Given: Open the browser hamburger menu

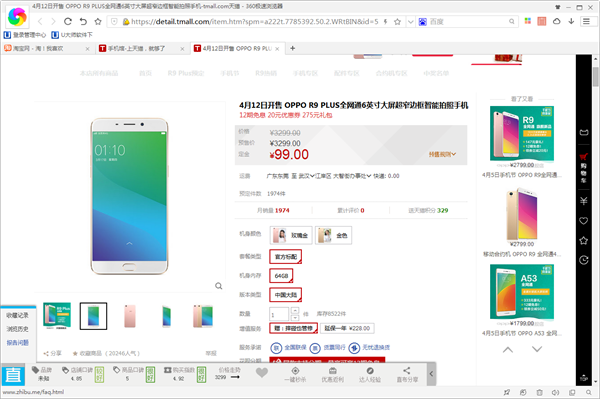Looking at the screenshot, I should coord(586,21).
